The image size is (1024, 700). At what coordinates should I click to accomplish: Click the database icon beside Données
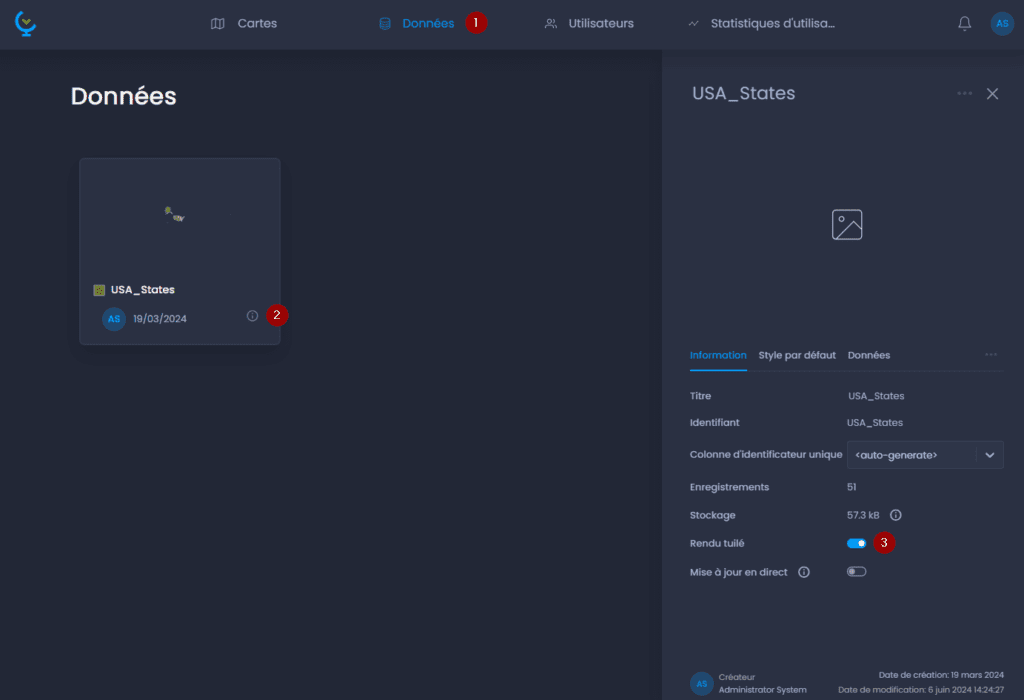coord(385,24)
